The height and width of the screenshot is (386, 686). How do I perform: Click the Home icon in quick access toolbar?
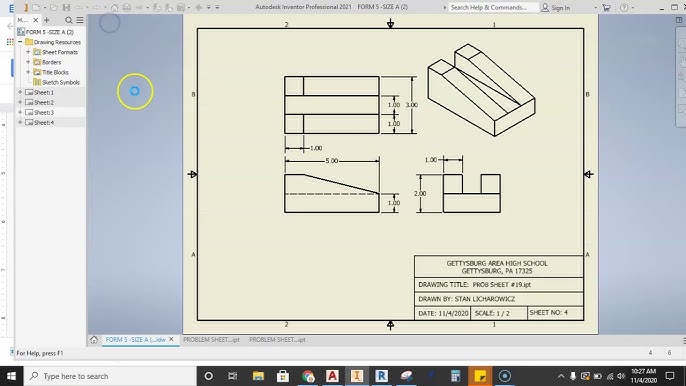114,7
